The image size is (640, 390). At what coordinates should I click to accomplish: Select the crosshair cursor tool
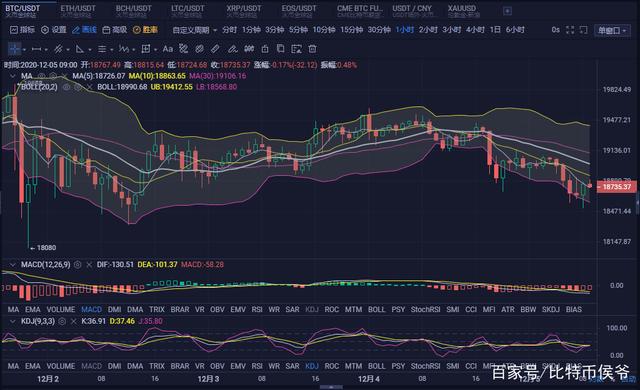pos(14,49)
